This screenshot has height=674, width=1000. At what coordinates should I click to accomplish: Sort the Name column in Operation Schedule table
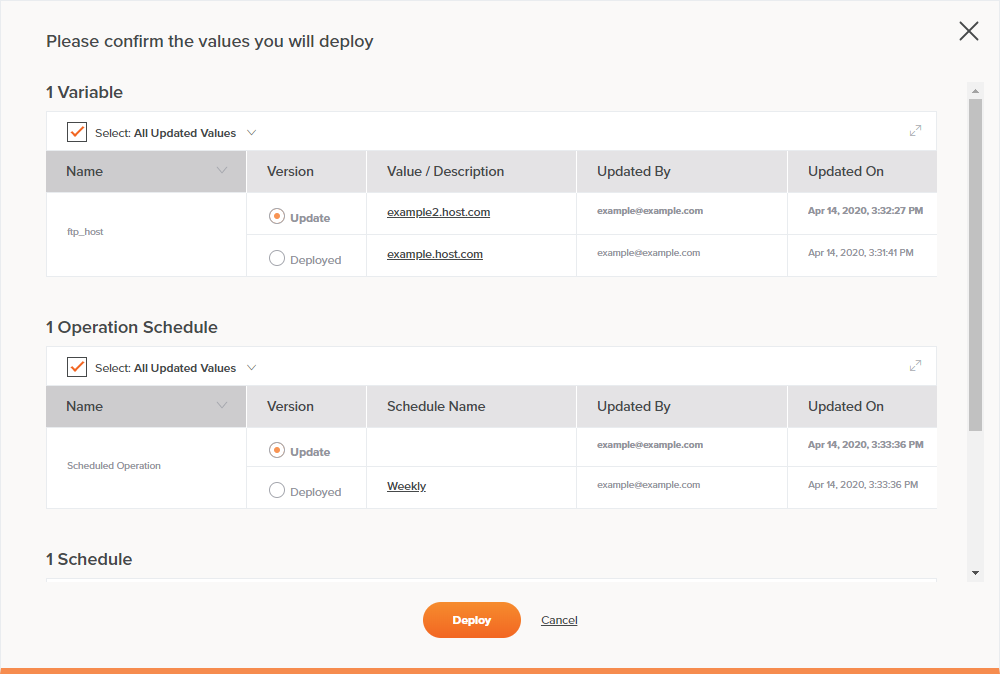click(221, 406)
